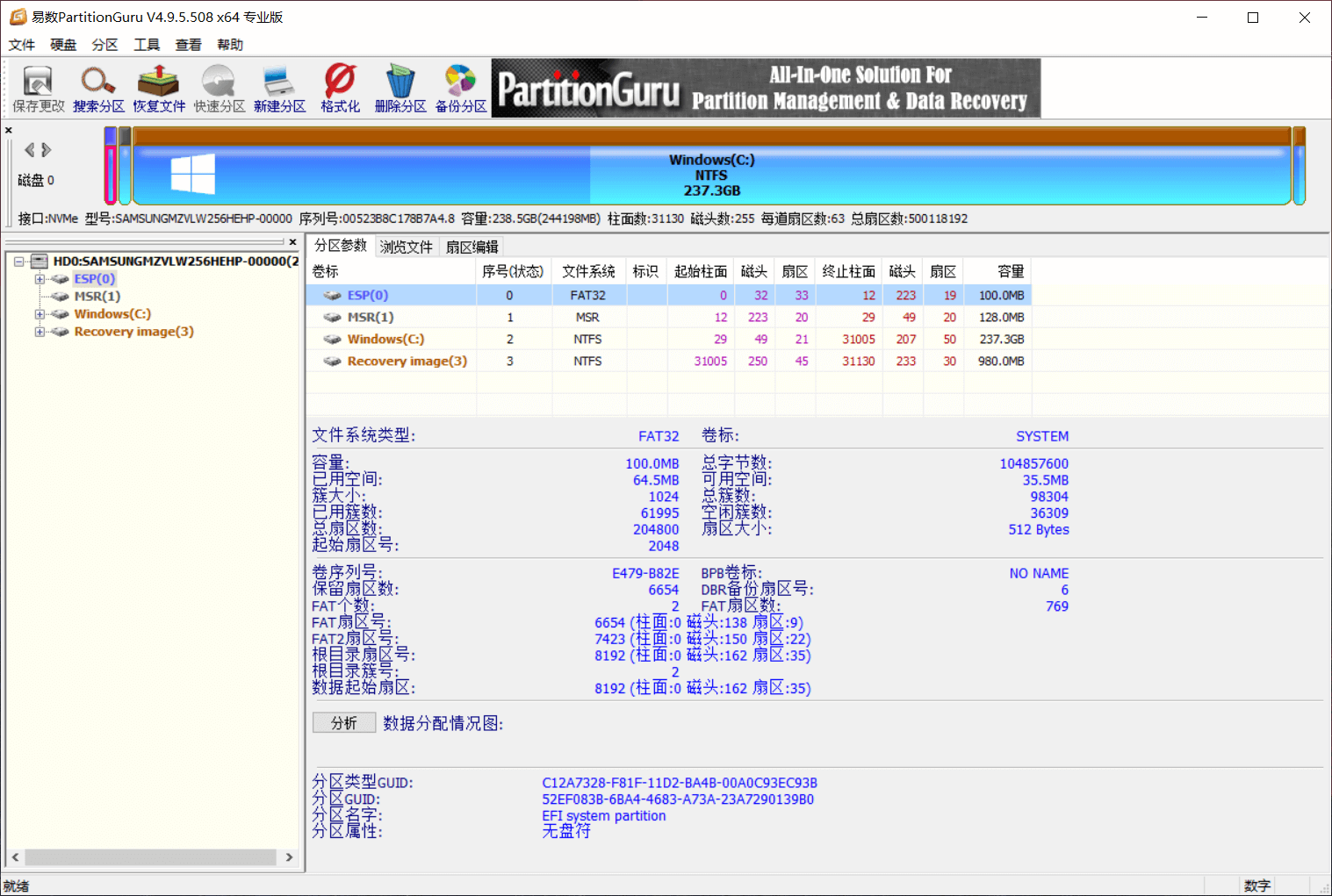
Task: Select the MSR(1) row in partition table
Action: [668, 318]
